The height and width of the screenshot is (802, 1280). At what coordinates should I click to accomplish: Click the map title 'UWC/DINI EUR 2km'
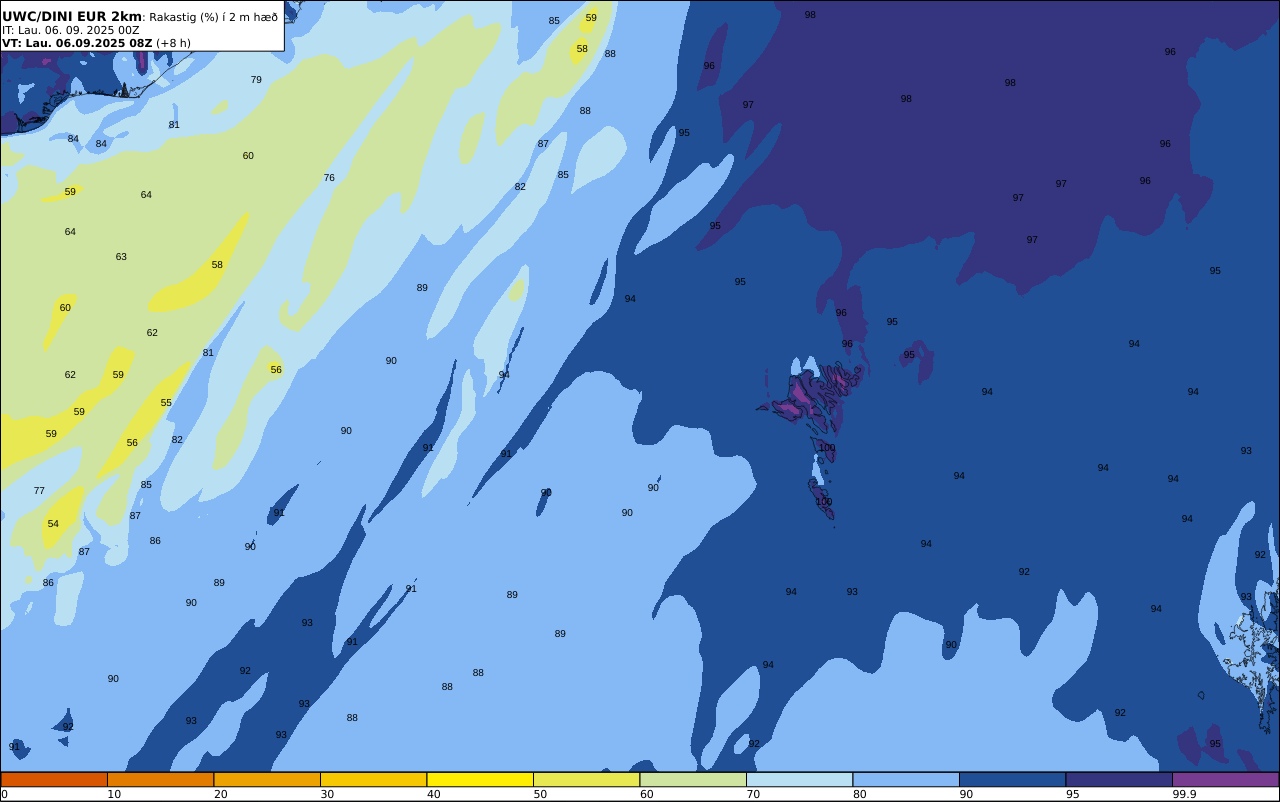72,17
